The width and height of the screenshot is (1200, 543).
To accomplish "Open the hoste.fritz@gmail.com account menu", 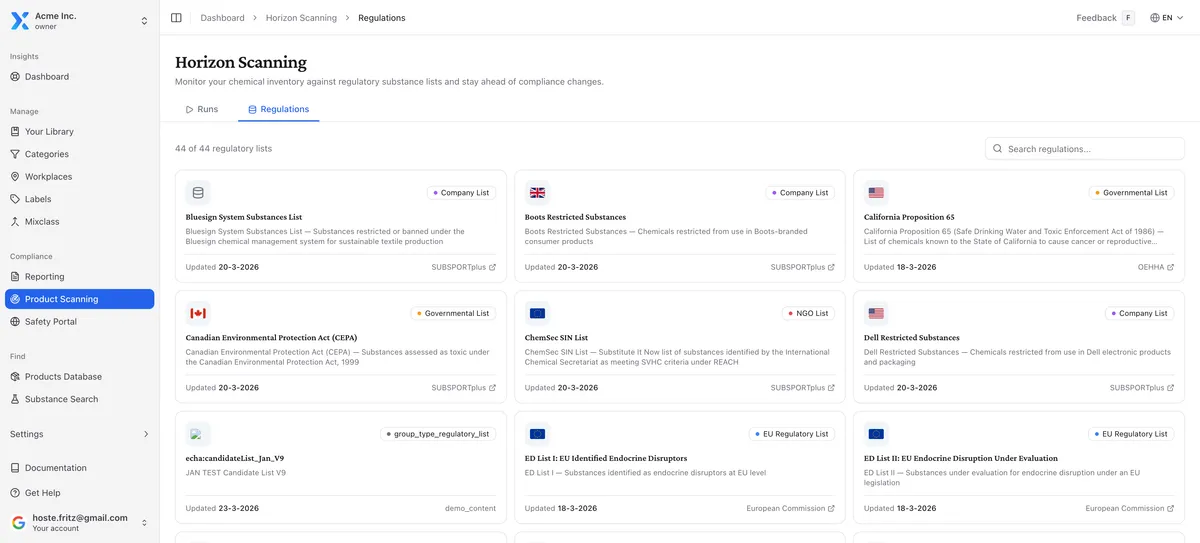I will [80, 522].
